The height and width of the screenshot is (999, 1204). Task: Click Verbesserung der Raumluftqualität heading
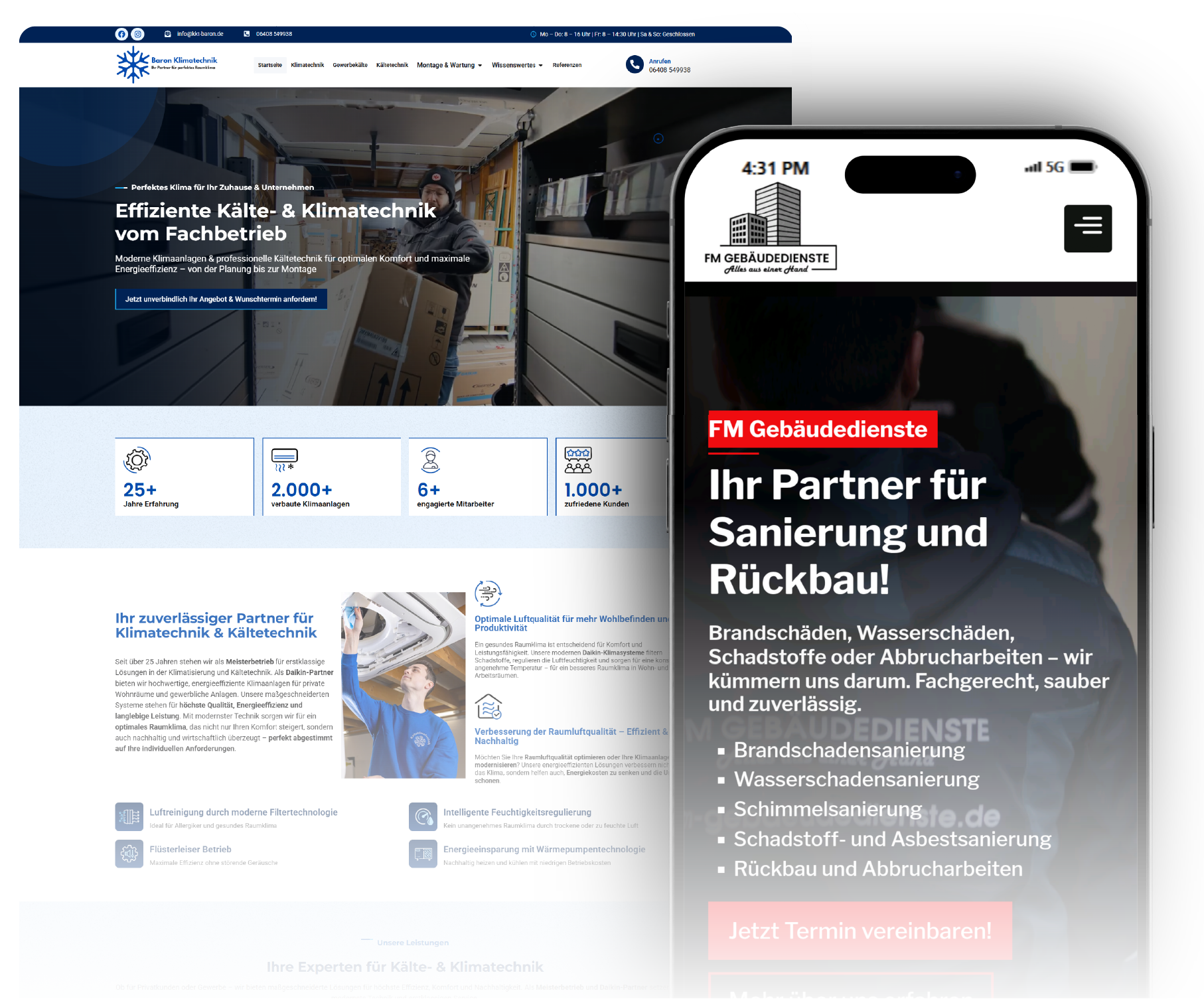click(x=571, y=736)
